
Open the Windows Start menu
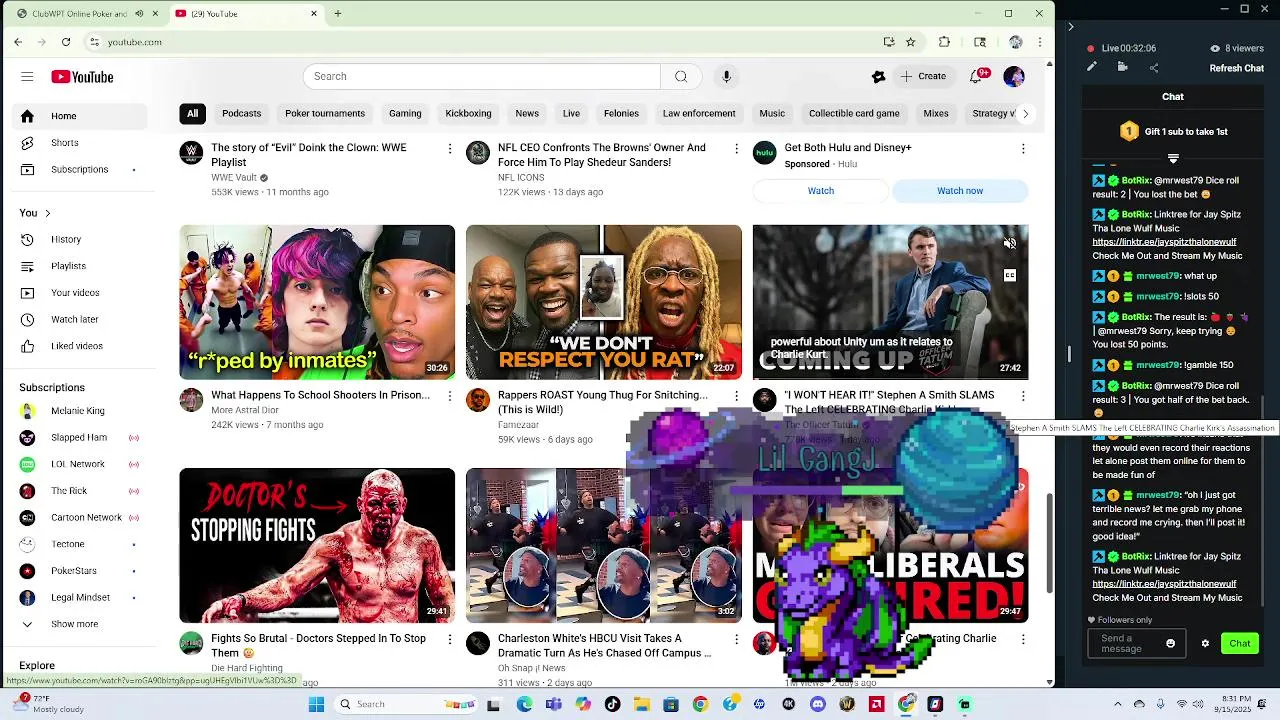click(316, 704)
